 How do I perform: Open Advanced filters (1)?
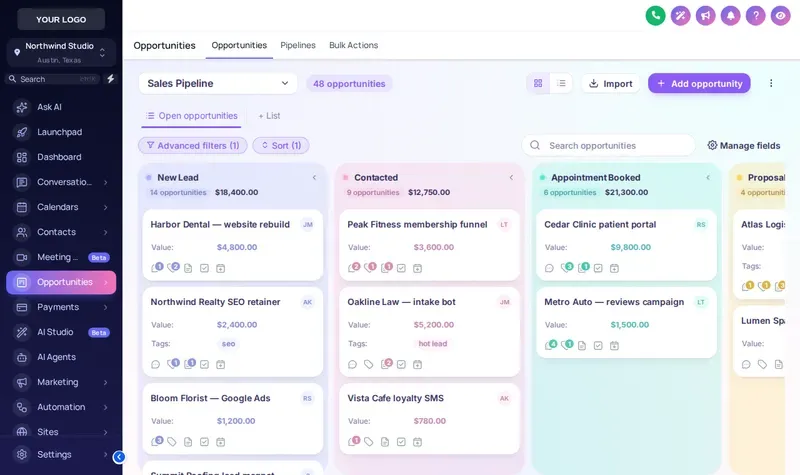(x=193, y=145)
